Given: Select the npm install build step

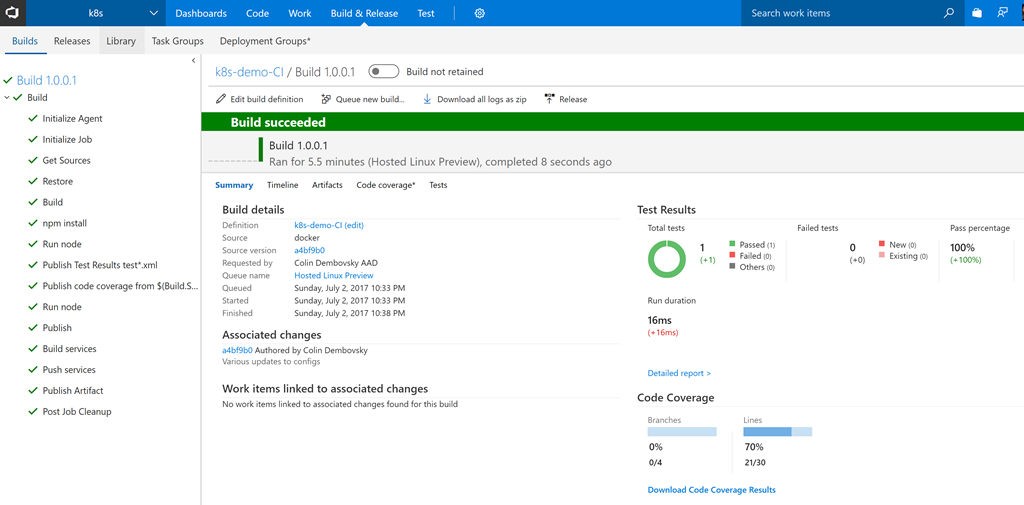Looking at the screenshot, I should 64,223.
